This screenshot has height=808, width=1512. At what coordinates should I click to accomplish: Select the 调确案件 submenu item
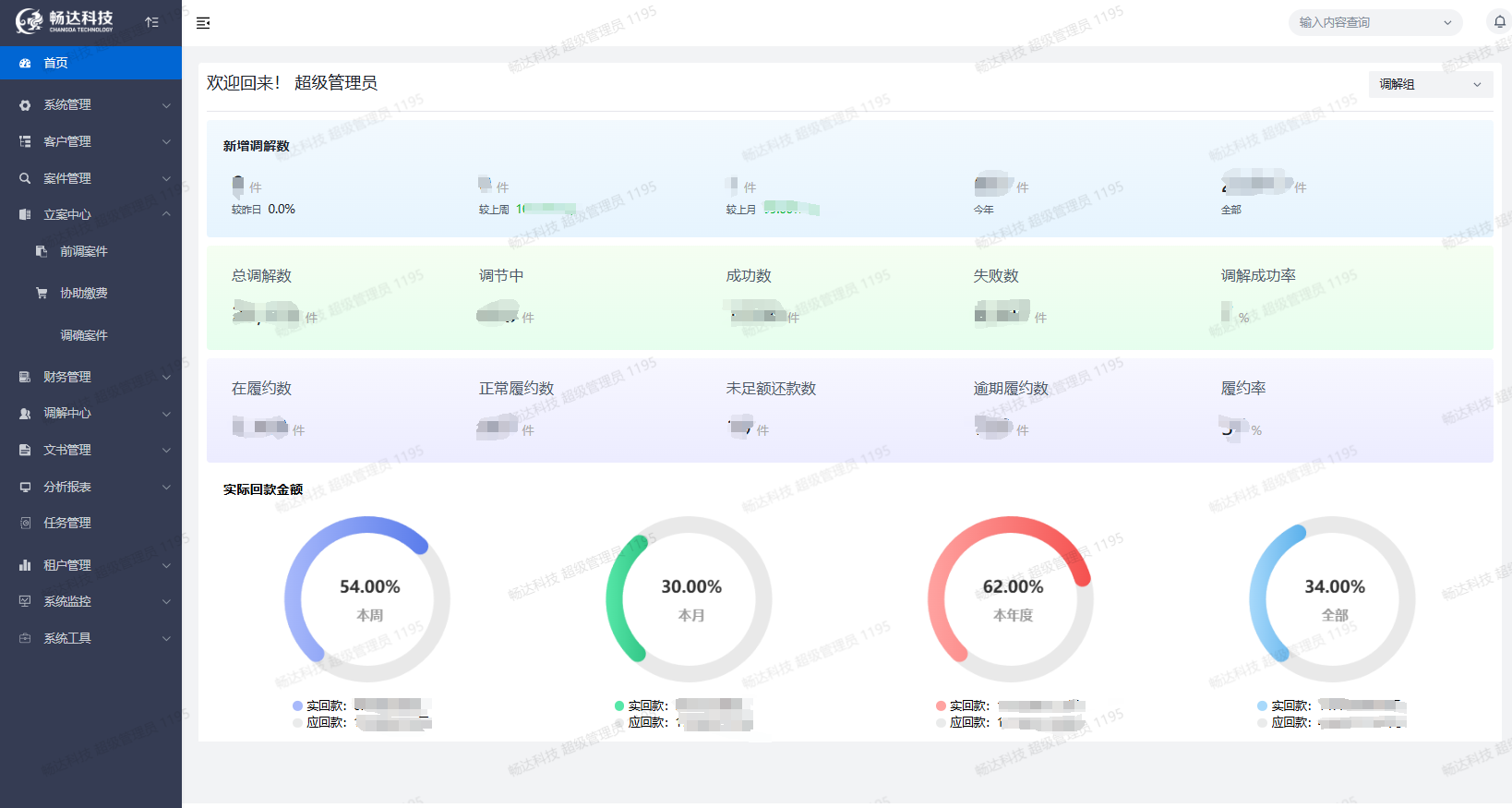click(84, 335)
